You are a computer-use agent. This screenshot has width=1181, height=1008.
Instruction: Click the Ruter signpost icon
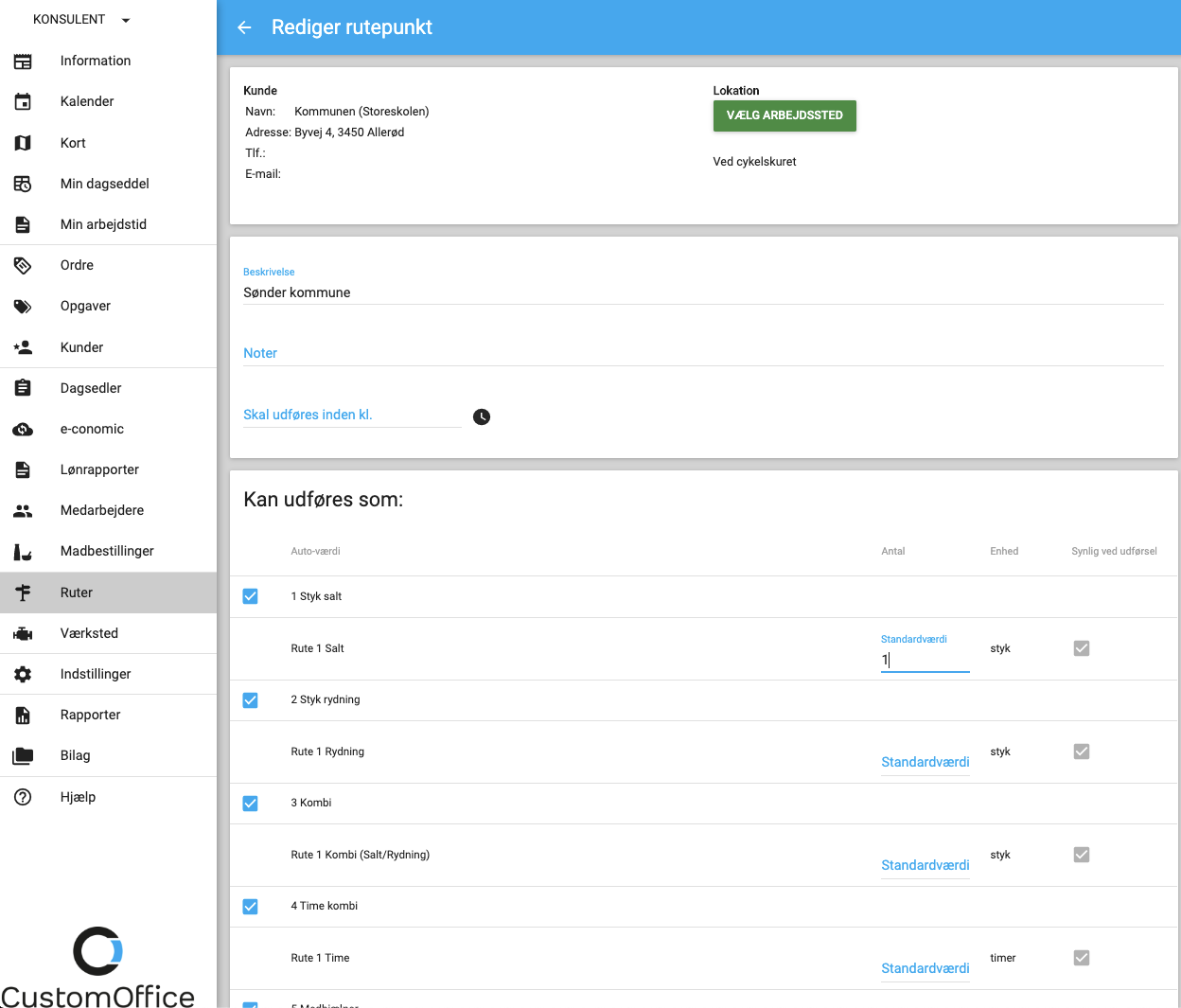click(23, 592)
